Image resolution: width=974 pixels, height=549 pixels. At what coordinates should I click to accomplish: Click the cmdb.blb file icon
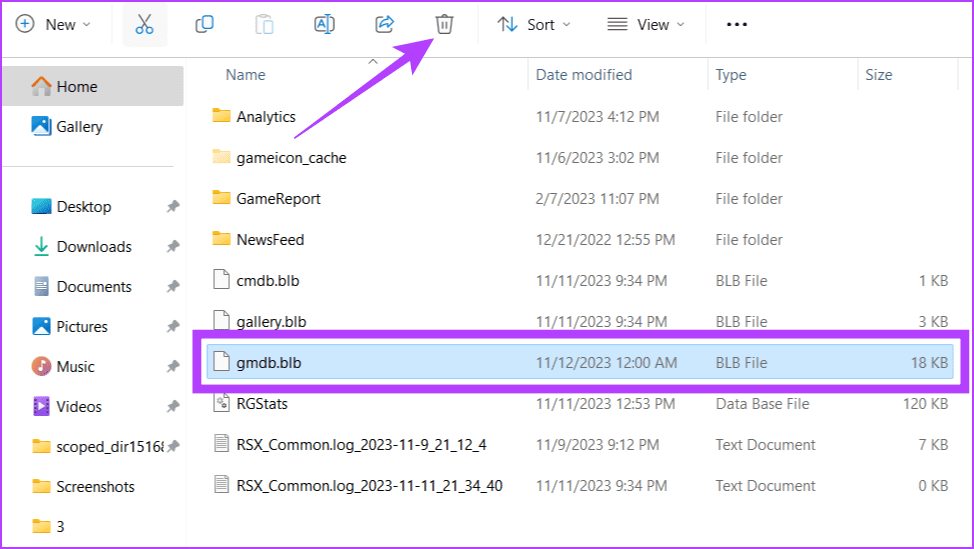point(221,279)
